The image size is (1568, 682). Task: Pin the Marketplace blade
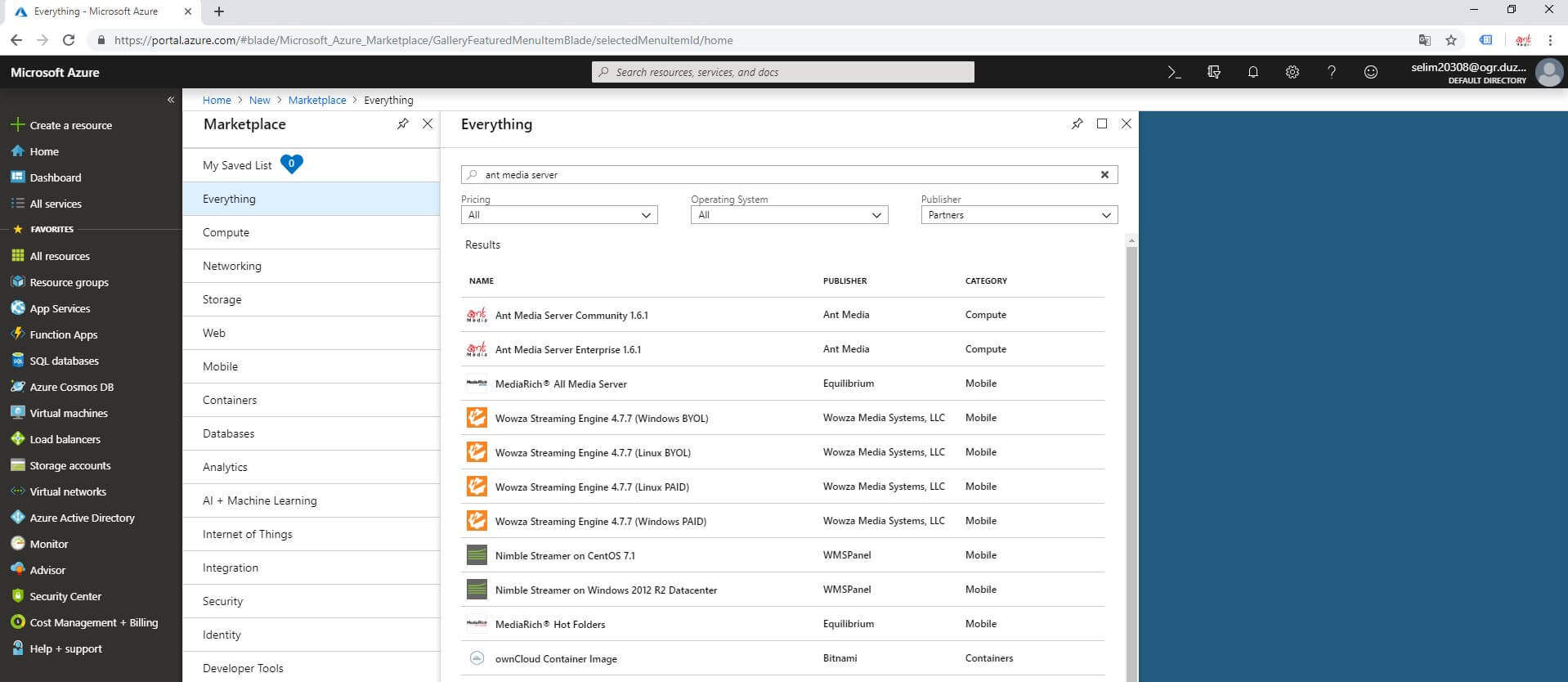402,123
